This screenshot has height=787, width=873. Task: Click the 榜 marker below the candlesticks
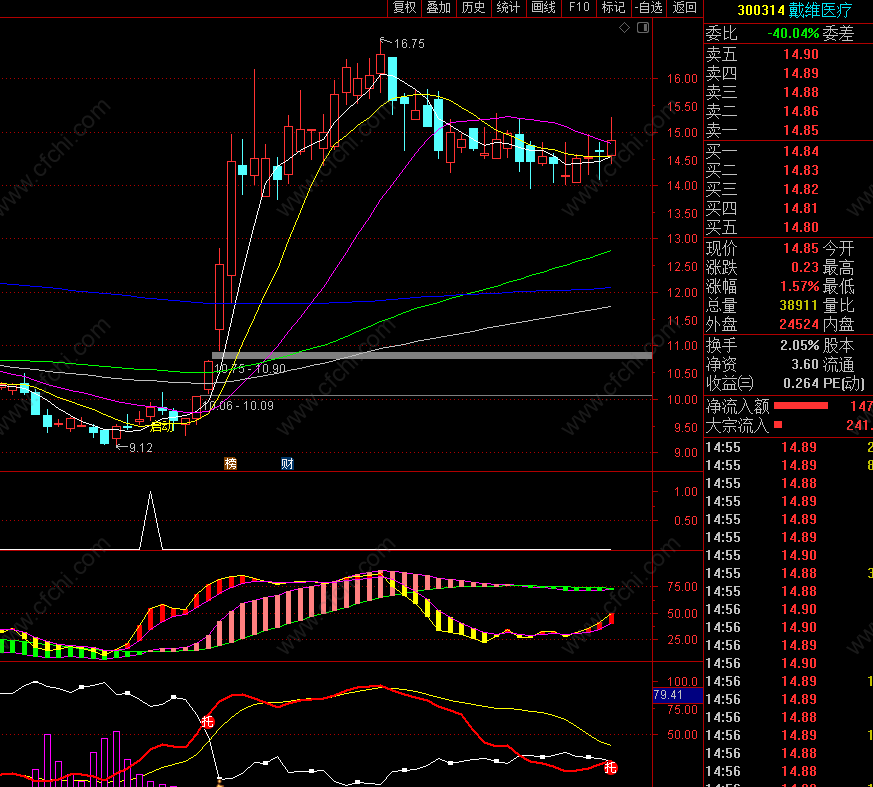pyautogui.click(x=230, y=464)
